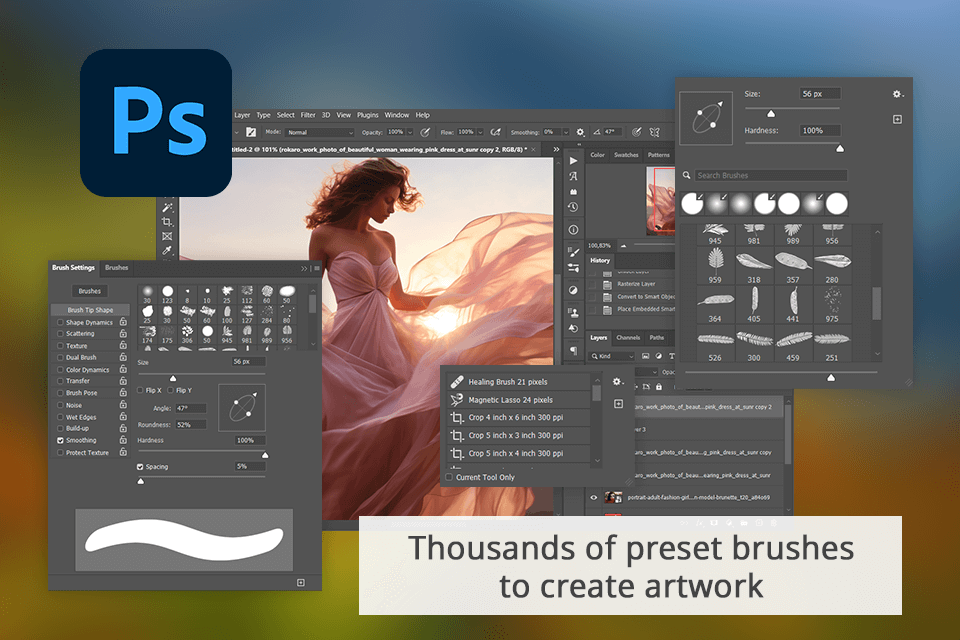Check the Flip X option

coord(140,390)
